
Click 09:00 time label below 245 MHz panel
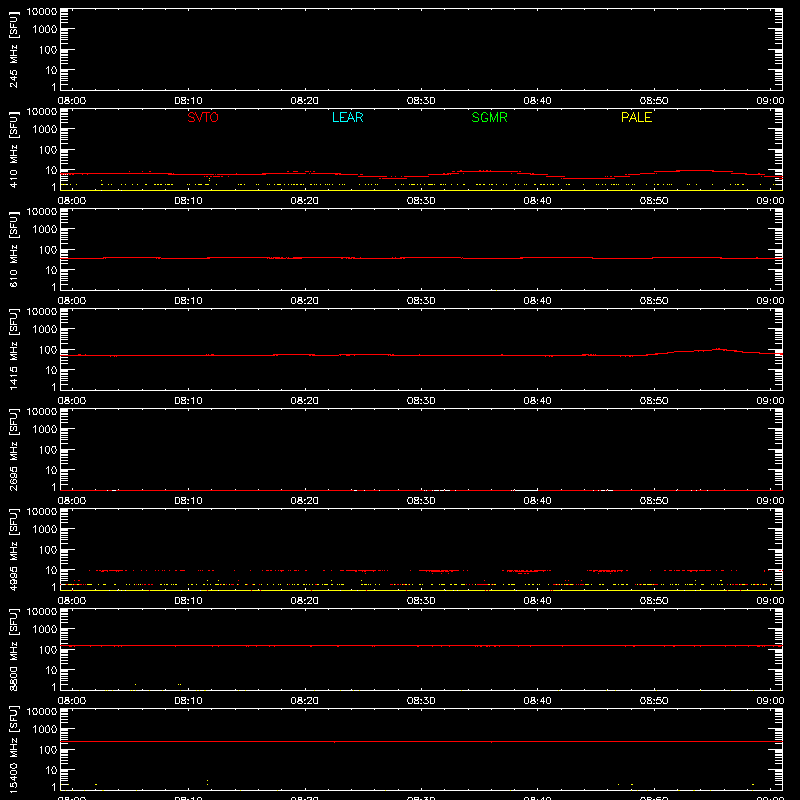(x=770, y=101)
